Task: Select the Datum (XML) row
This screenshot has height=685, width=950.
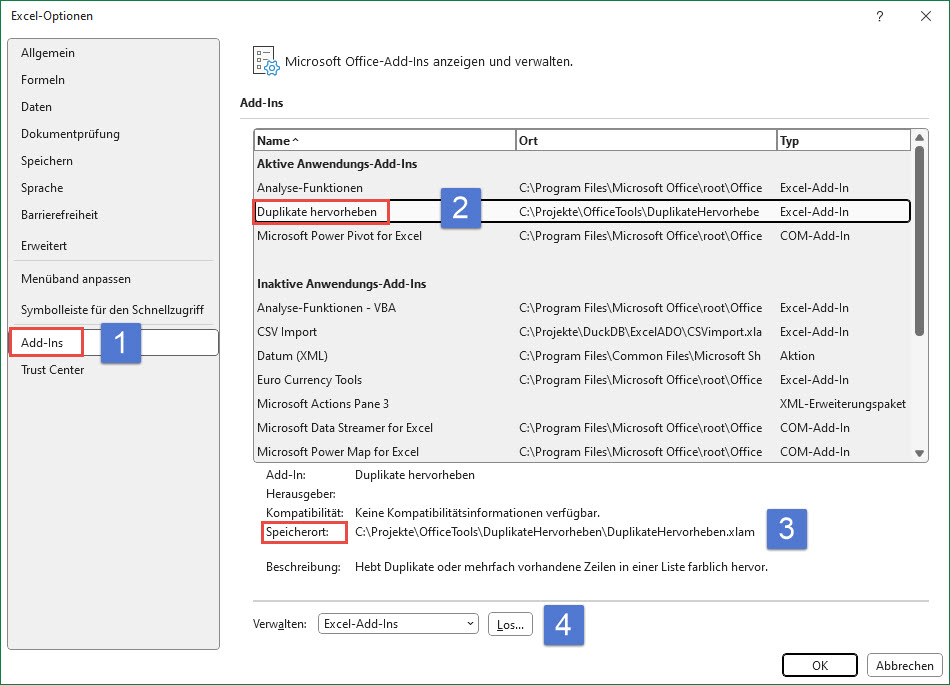Action: (x=582, y=356)
